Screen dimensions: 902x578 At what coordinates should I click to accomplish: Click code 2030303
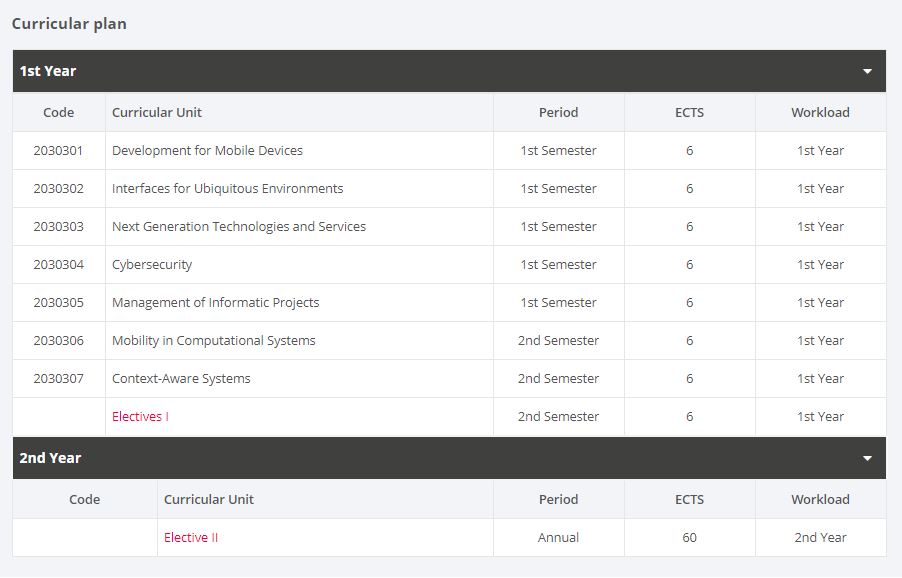pyautogui.click(x=58, y=227)
